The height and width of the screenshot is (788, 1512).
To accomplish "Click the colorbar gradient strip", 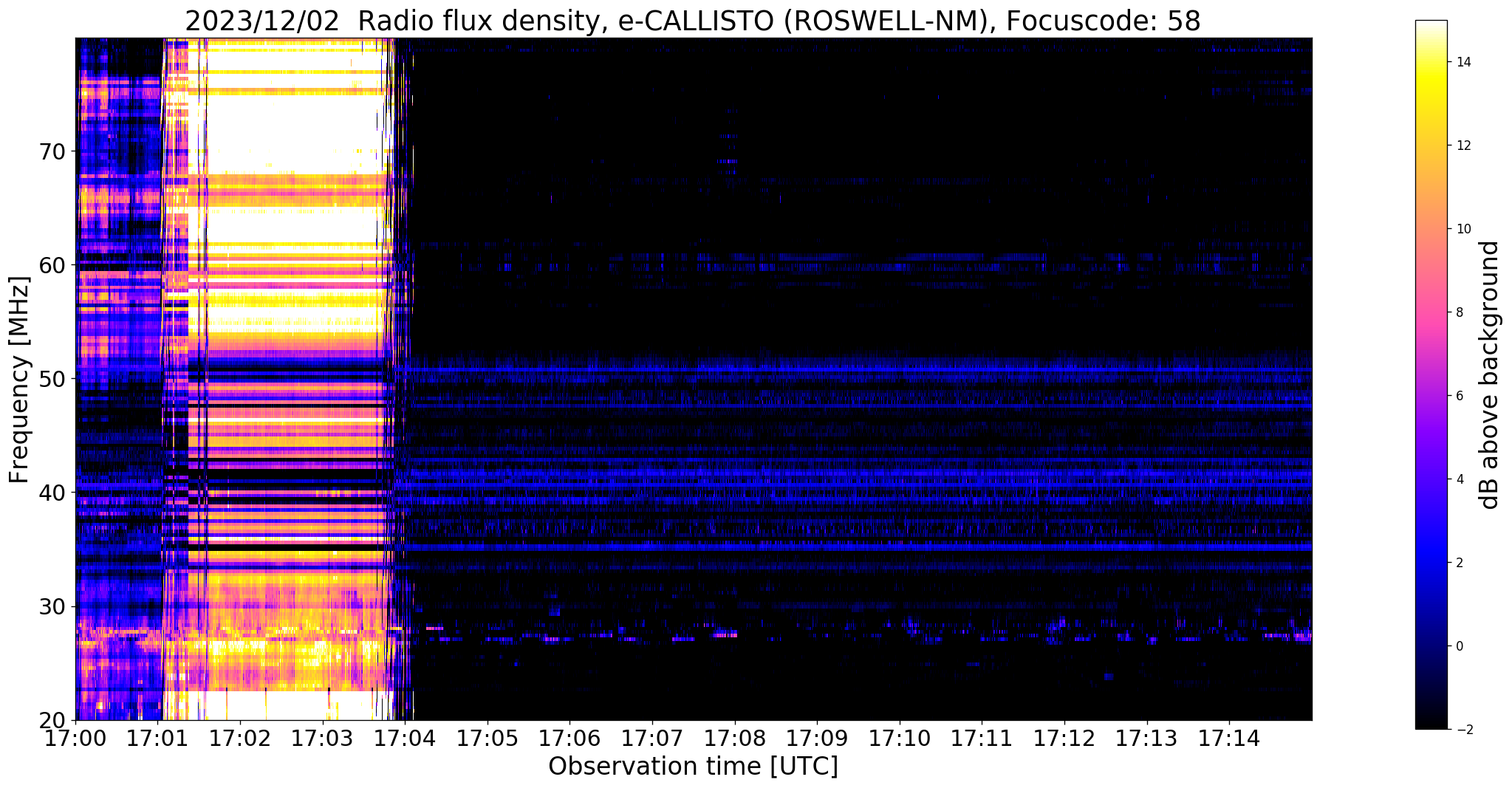I will (x=1431, y=374).
